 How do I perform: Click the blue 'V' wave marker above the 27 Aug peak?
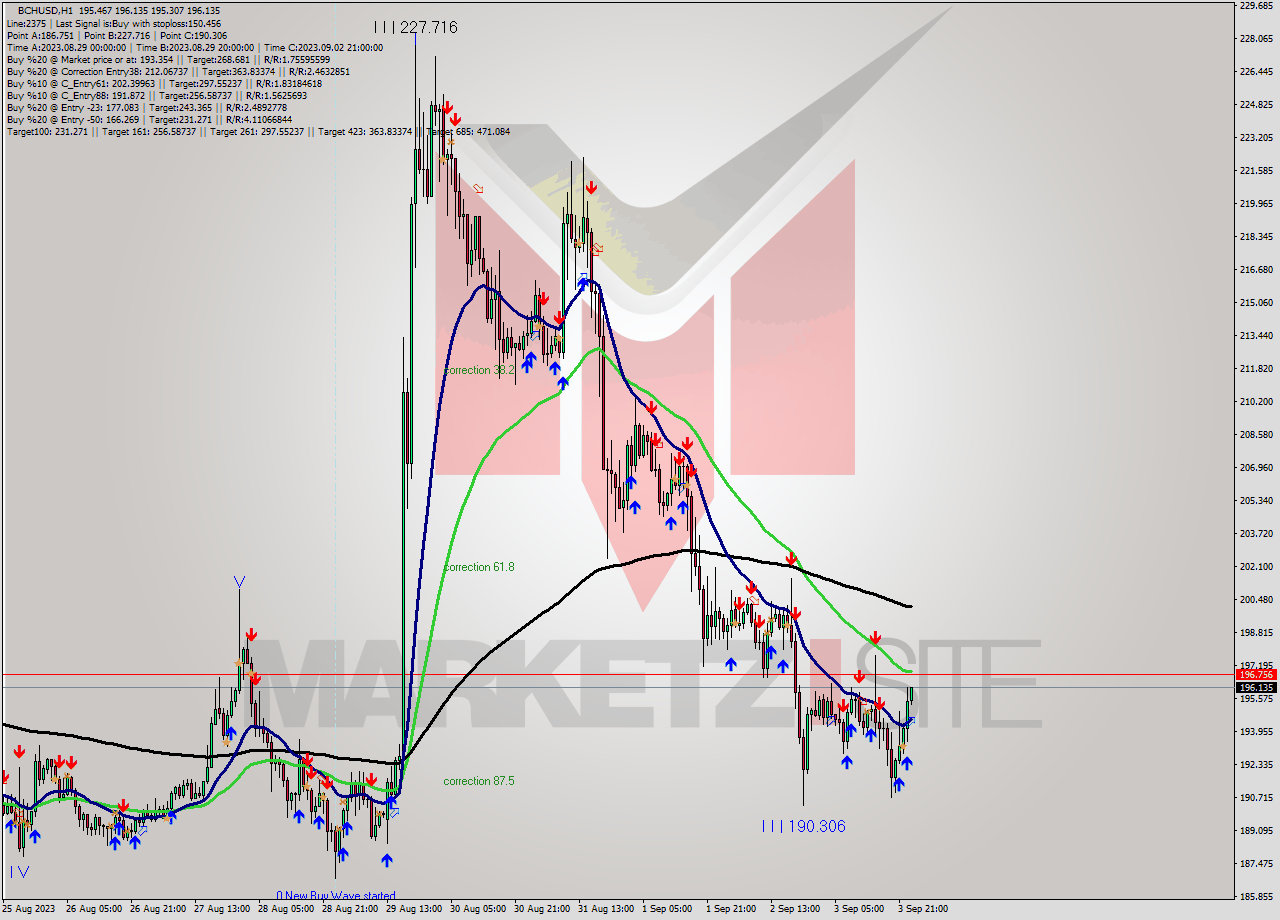[x=240, y=581]
